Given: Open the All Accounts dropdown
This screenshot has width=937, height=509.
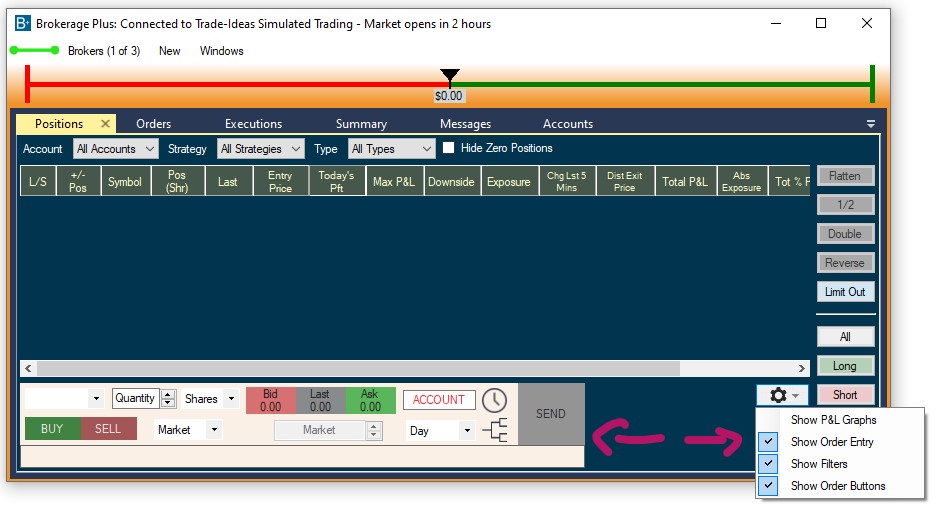Looking at the screenshot, I should pyautogui.click(x=116, y=149).
